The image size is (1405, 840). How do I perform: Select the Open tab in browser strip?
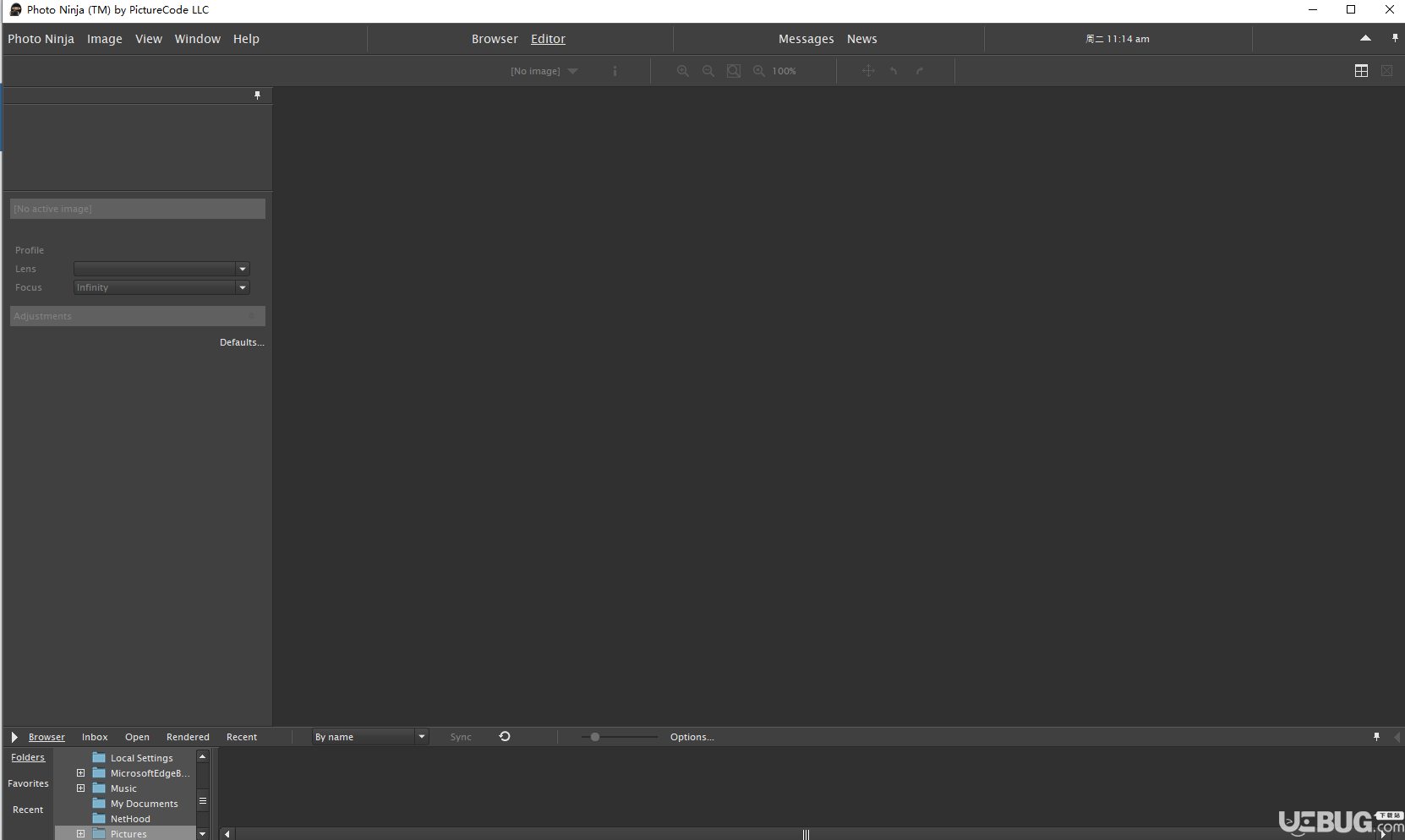click(137, 737)
